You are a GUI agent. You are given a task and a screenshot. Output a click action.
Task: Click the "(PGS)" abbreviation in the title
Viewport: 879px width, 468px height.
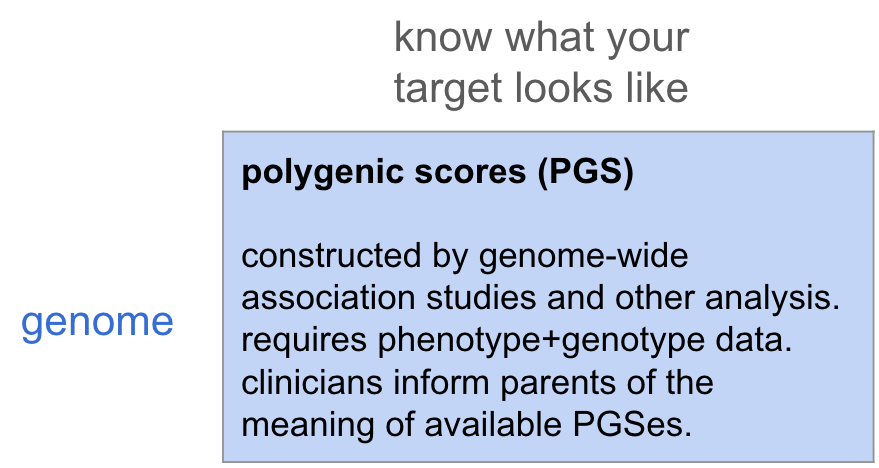pos(585,172)
